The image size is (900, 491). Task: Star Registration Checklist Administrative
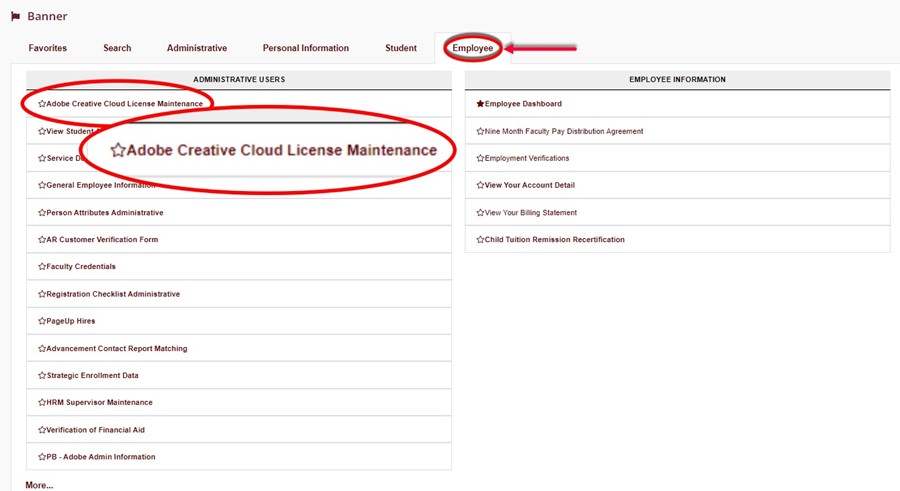pos(42,294)
